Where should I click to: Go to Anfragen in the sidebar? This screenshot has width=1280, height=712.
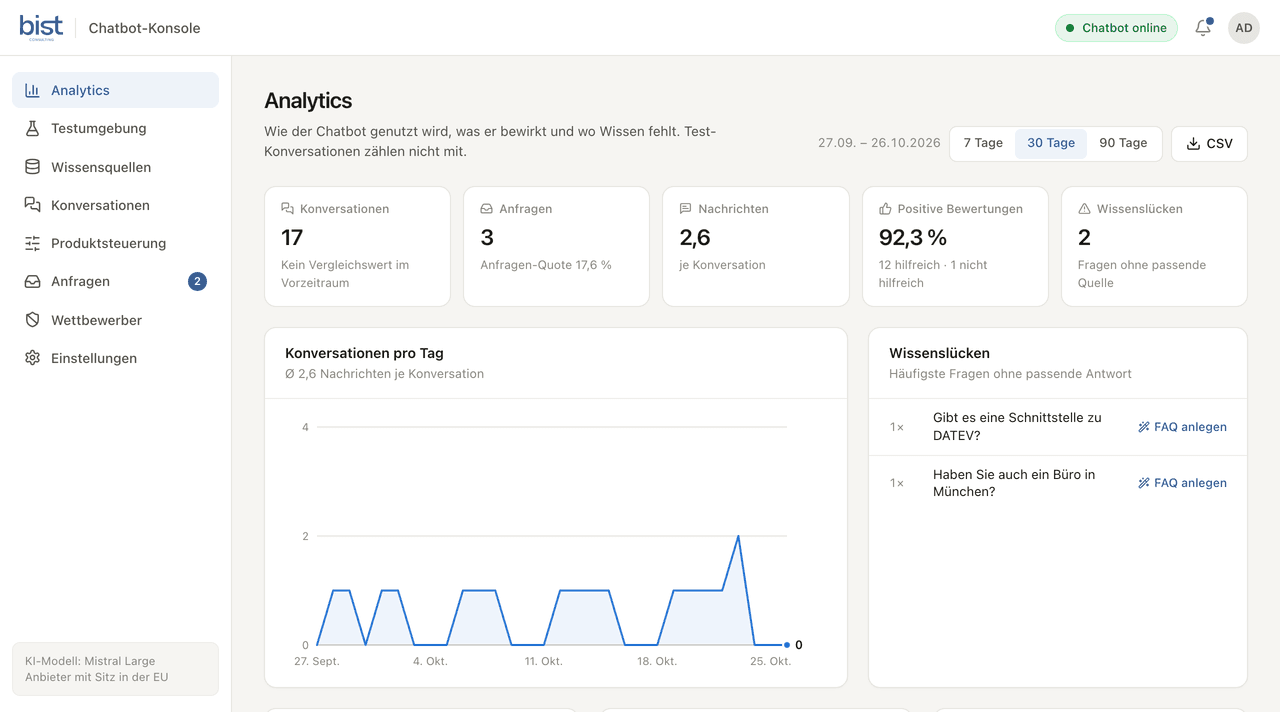115,281
